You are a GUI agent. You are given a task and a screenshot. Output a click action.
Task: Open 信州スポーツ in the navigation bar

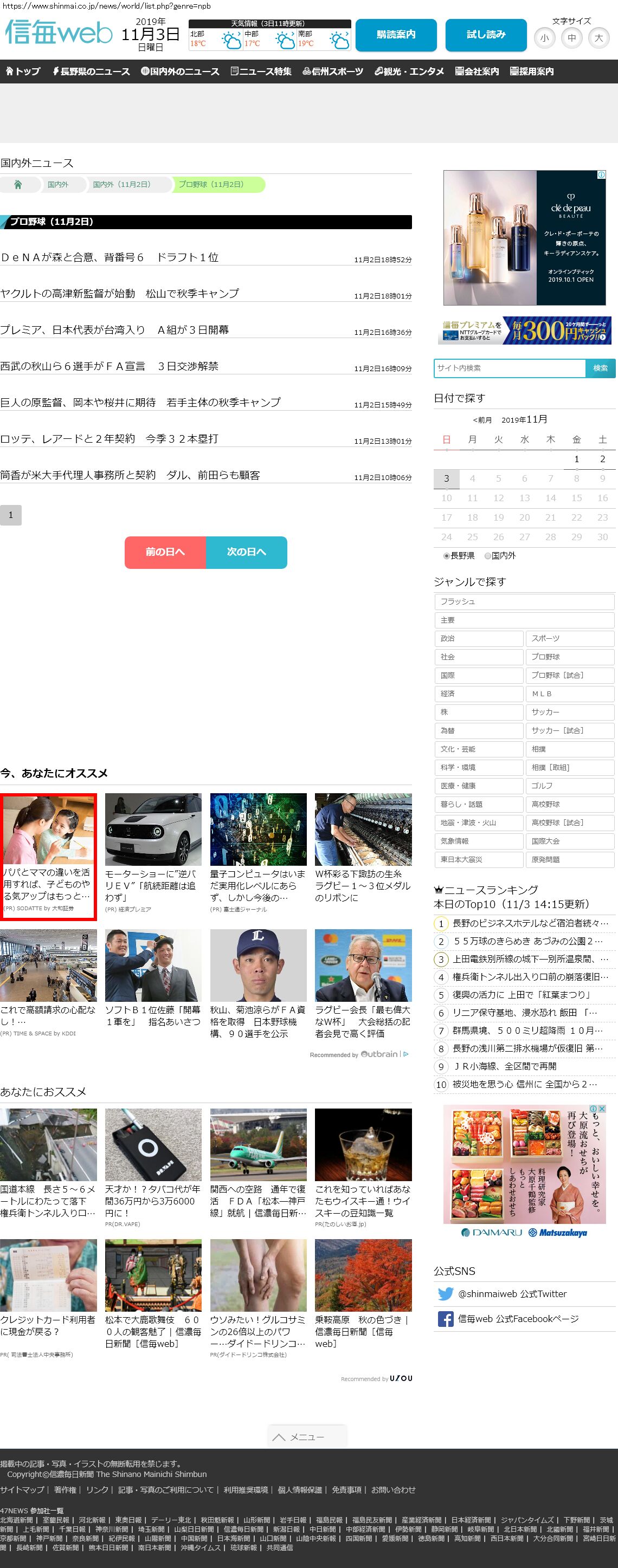tap(332, 72)
